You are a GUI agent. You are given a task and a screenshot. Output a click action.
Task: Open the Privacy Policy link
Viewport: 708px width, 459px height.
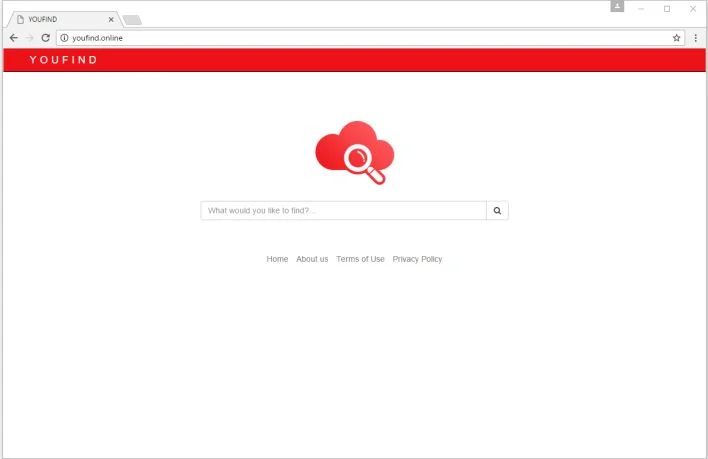click(x=417, y=259)
